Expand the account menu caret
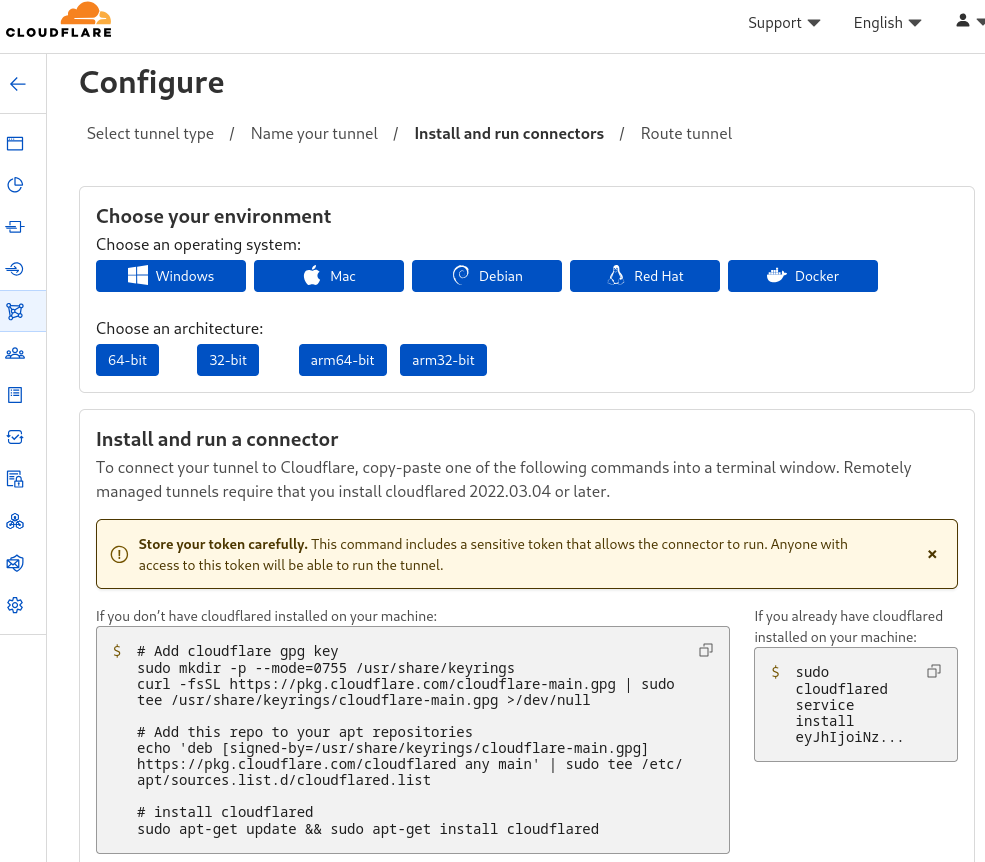985x862 pixels. tap(980, 22)
